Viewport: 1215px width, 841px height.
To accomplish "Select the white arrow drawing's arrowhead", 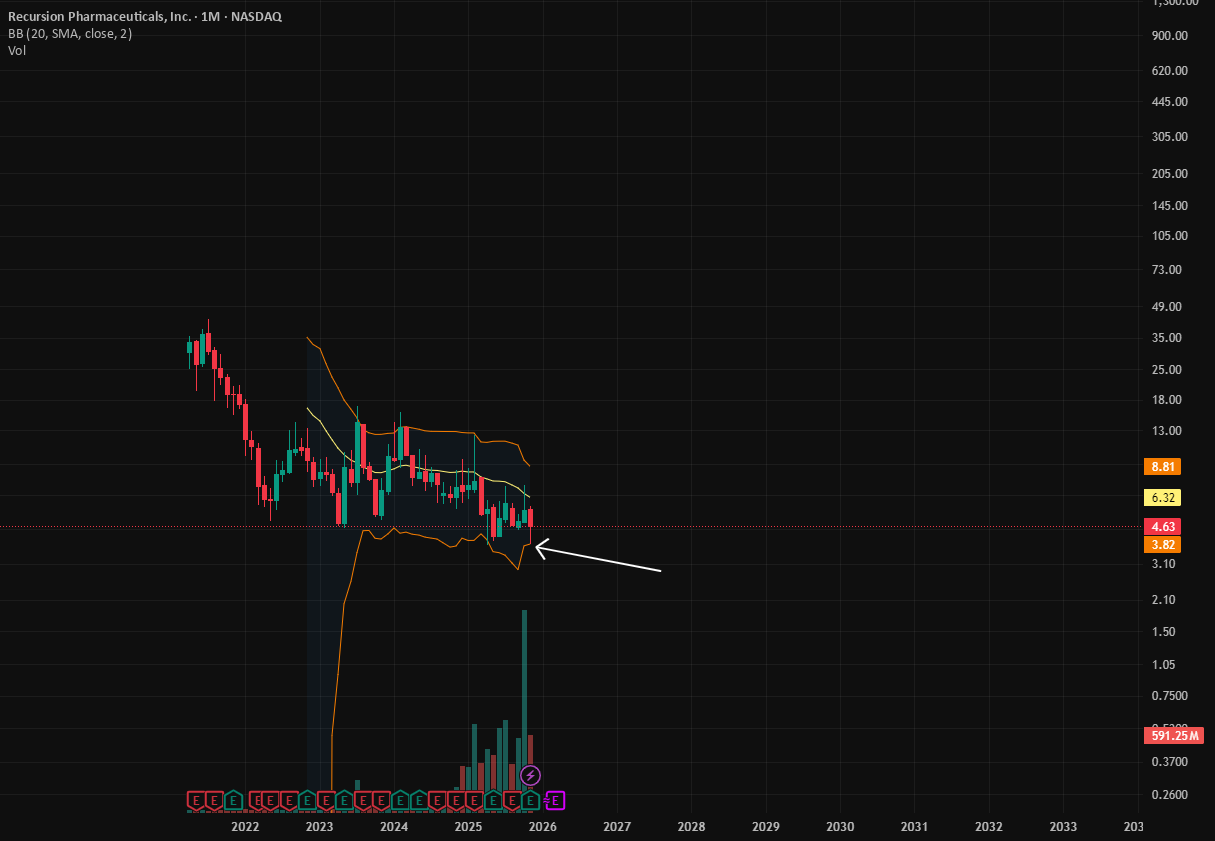I will click(x=540, y=548).
